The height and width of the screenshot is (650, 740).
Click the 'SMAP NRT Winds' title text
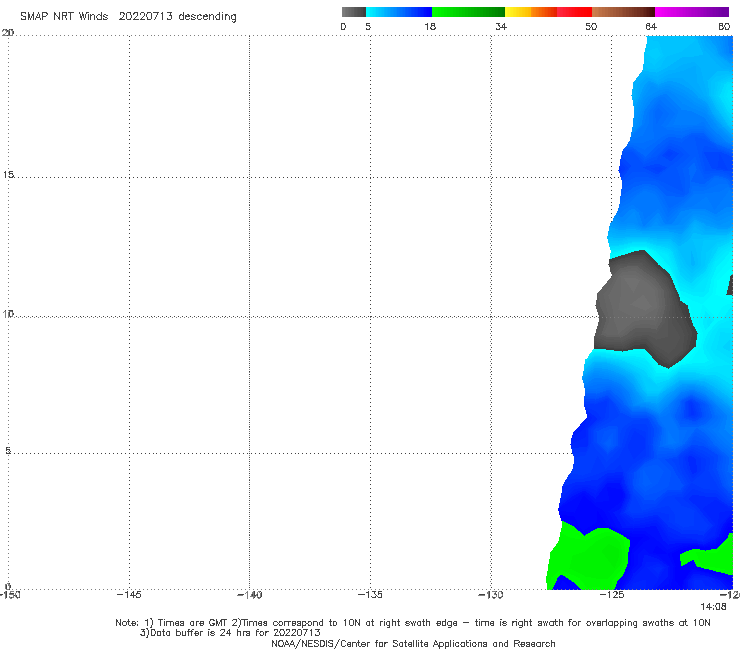[x=64, y=16]
